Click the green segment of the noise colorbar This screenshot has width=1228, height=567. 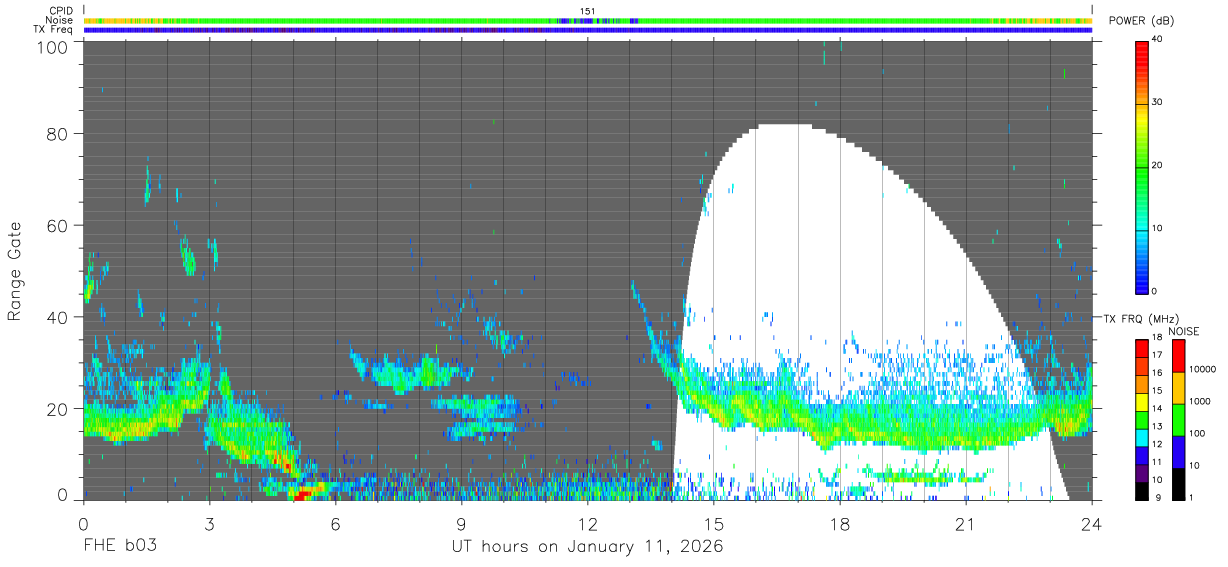click(x=1177, y=419)
